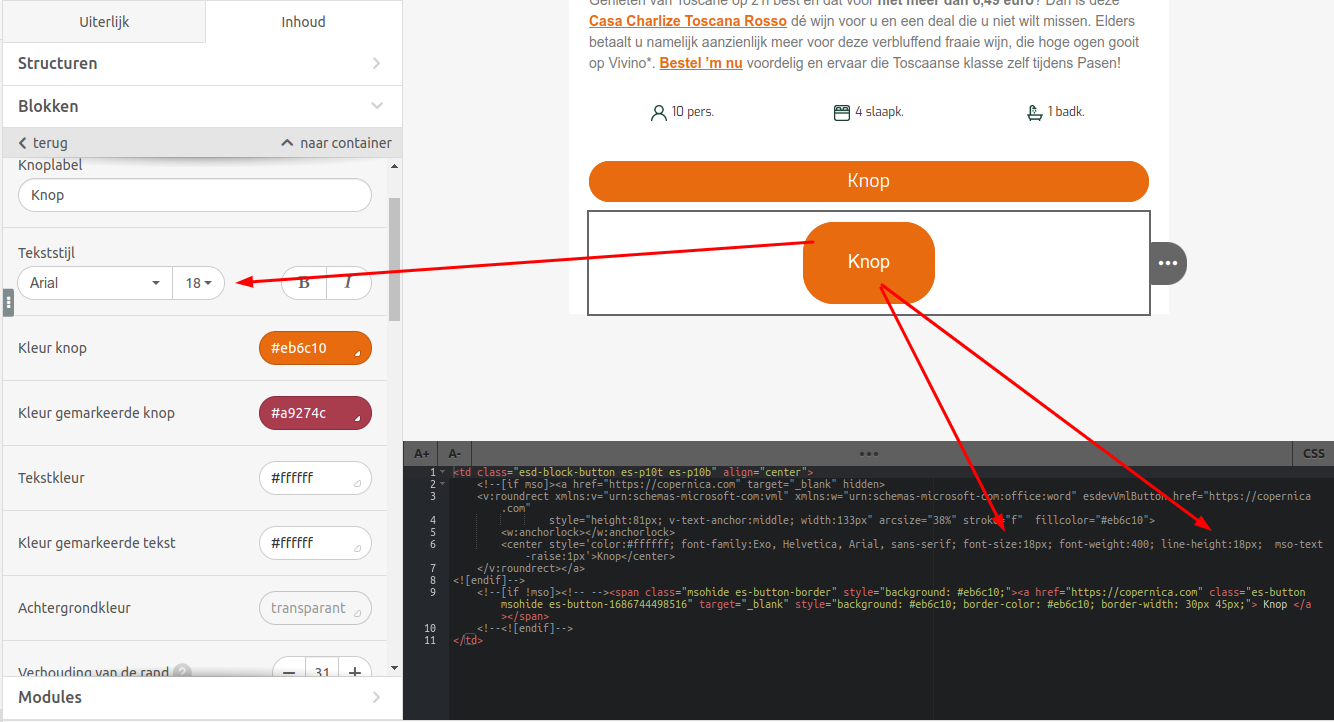
Task: Click the A- decrease font size icon
Action: point(454,453)
